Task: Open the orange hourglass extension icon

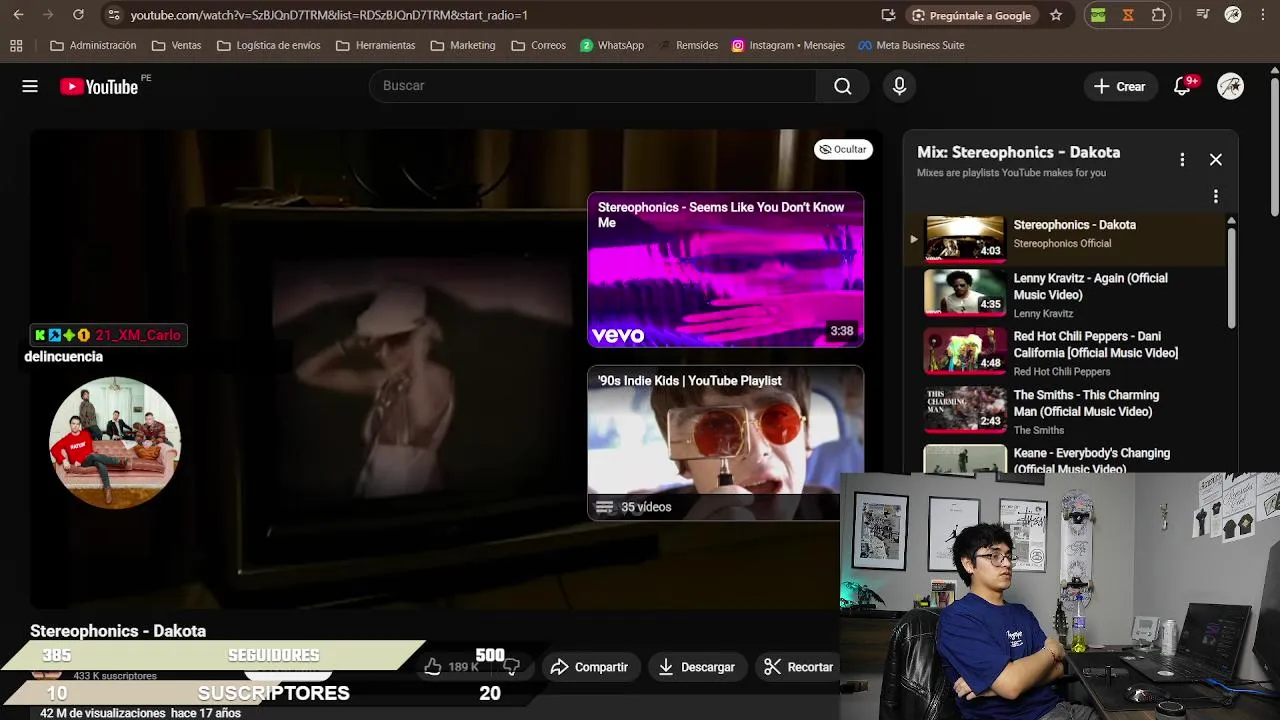Action: tap(1128, 15)
